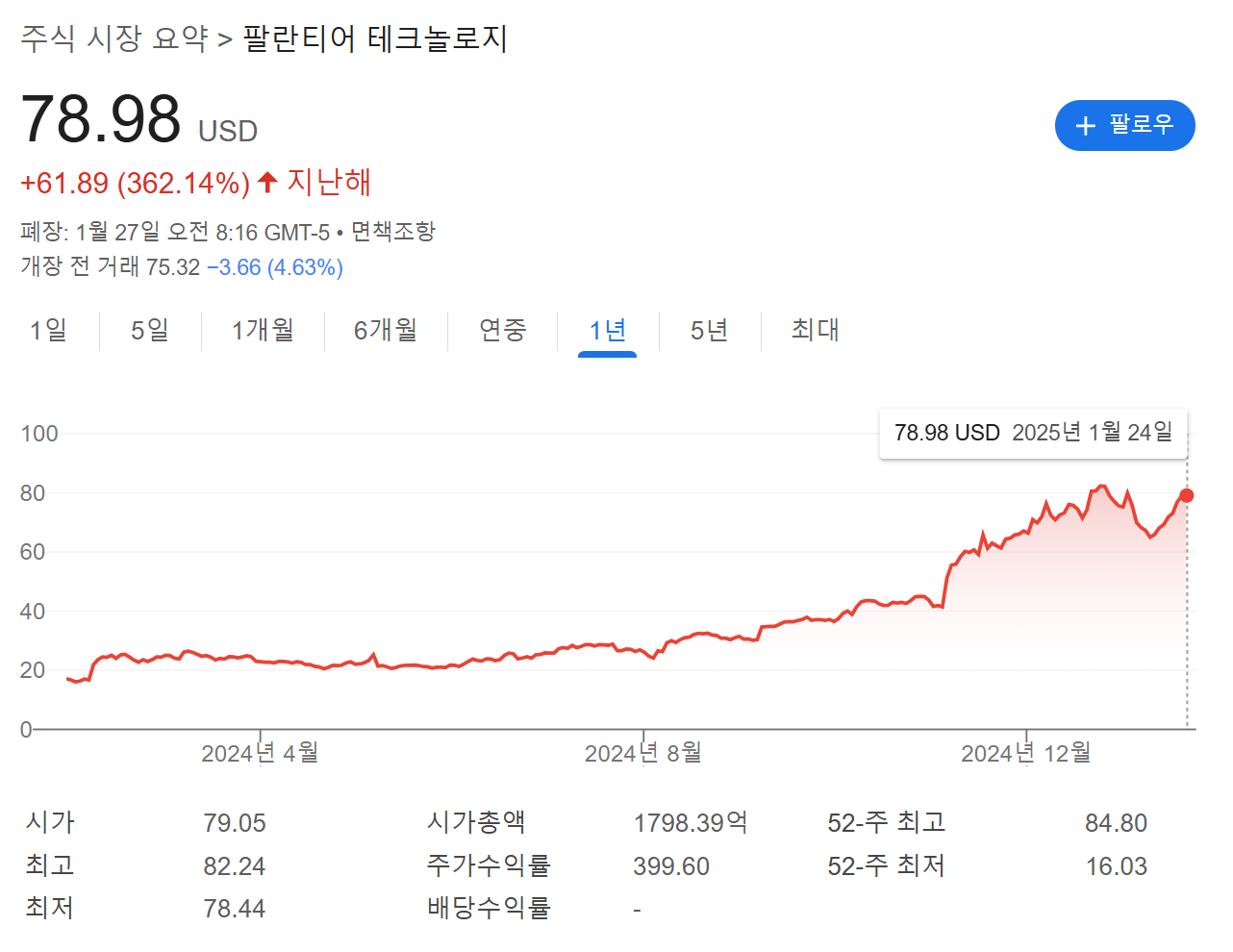Click the red up-arrow next to 지난해
The width and height of the screenshot is (1233, 952).
pos(268,182)
